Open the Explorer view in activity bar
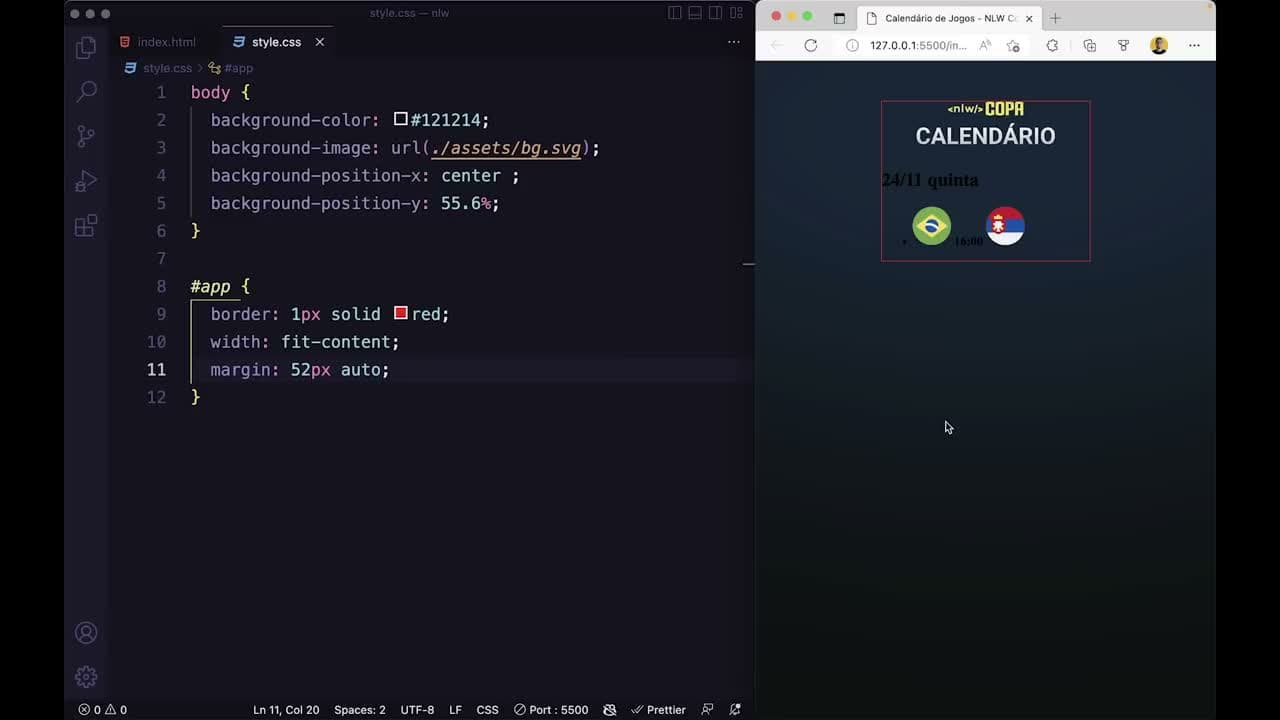 [x=86, y=47]
